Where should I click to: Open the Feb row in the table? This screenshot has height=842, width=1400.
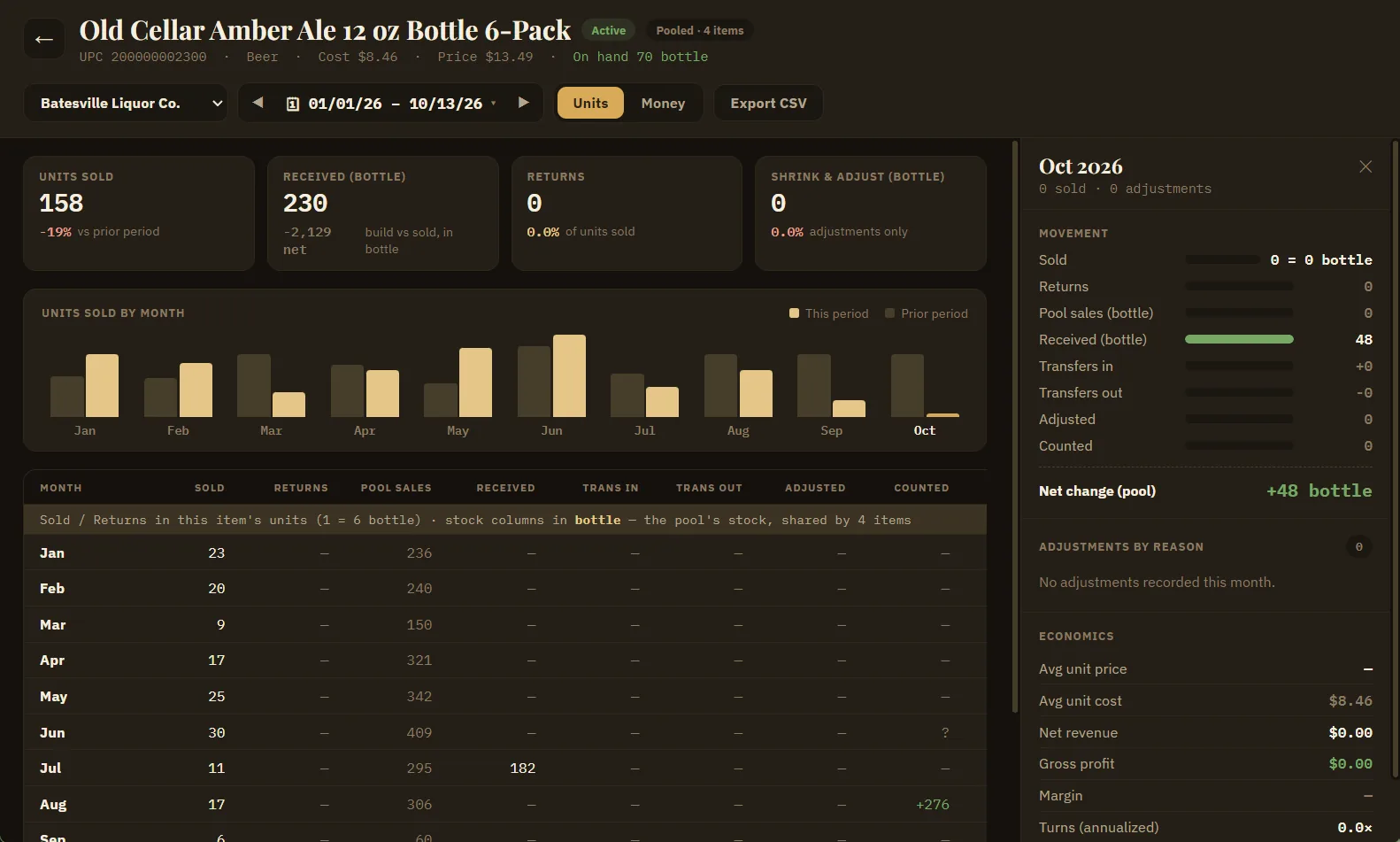click(504, 588)
